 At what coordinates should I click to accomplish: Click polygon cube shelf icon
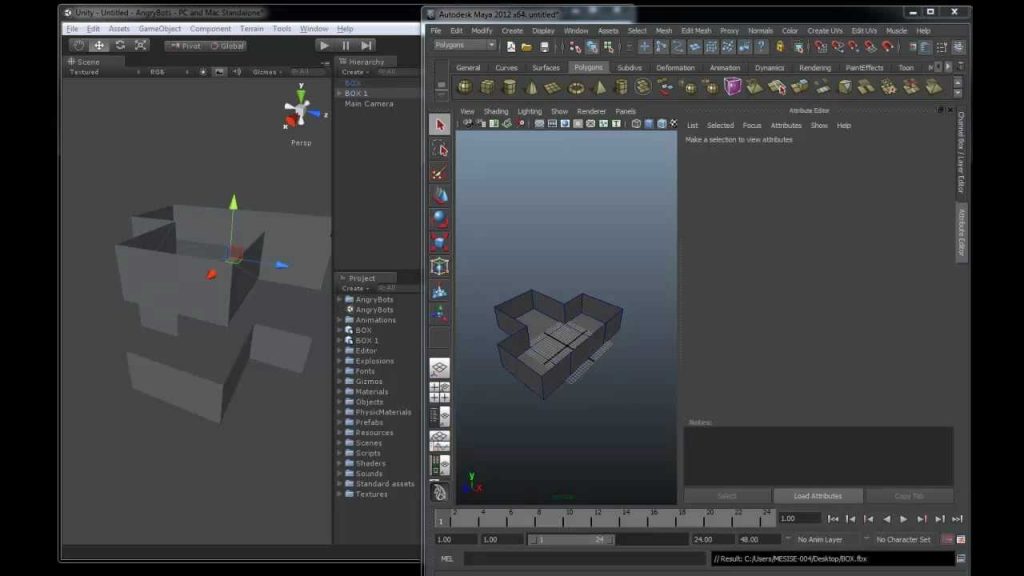[487, 87]
